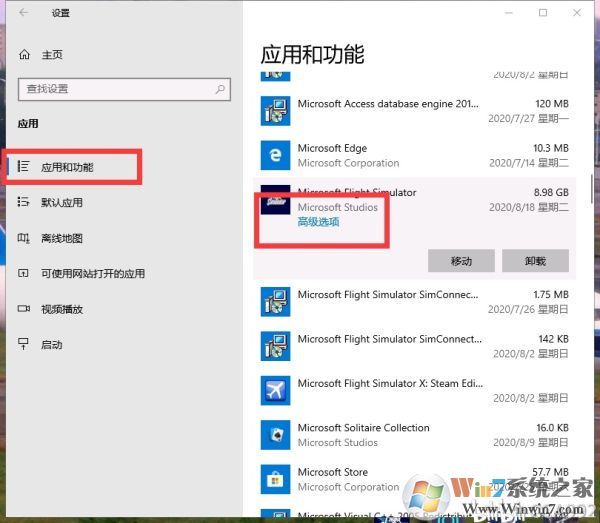Click the Microsoft Solitaire Collection icon
This screenshot has height=523, width=600.
coord(276,435)
